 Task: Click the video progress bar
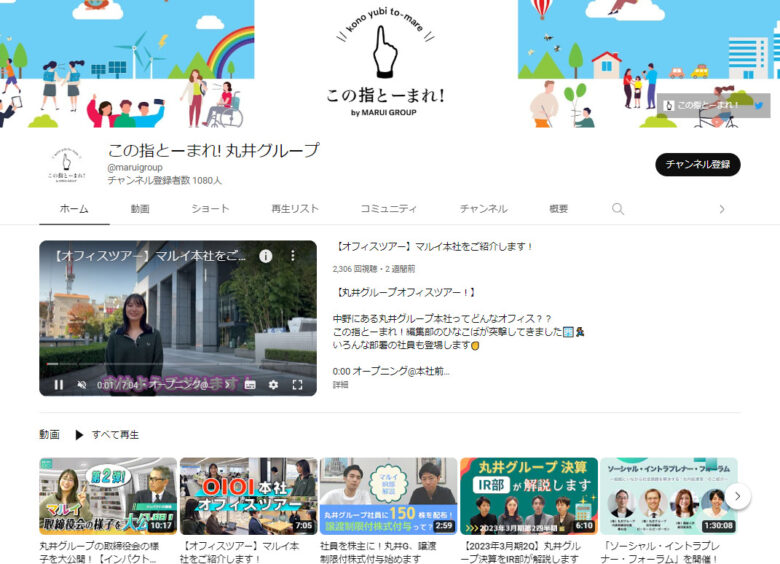[x=178, y=364]
